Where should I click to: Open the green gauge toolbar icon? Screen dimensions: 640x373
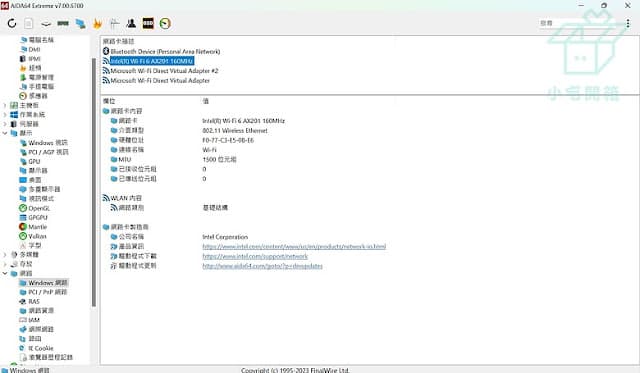165,23
